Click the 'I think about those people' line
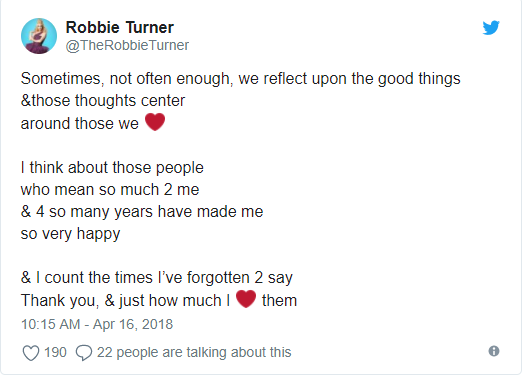Screen dimensions: 522x376 click(112, 167)
